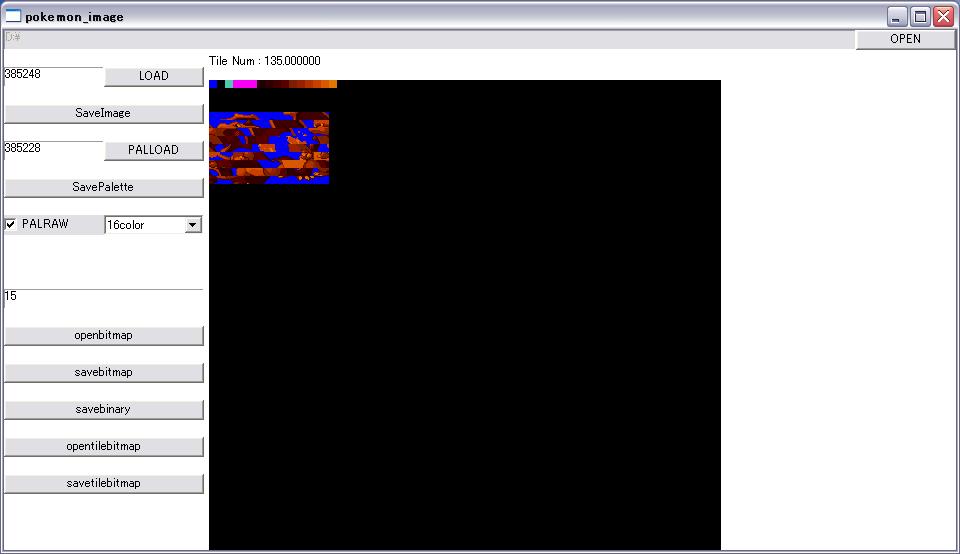Click the image offset field showing 385248
This screenshot has width=960, height=554.
point(53,76)
